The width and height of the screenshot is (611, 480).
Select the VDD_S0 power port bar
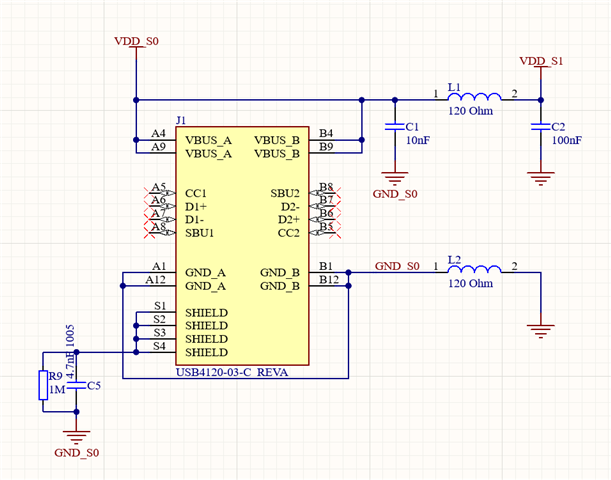coord(136,48)
